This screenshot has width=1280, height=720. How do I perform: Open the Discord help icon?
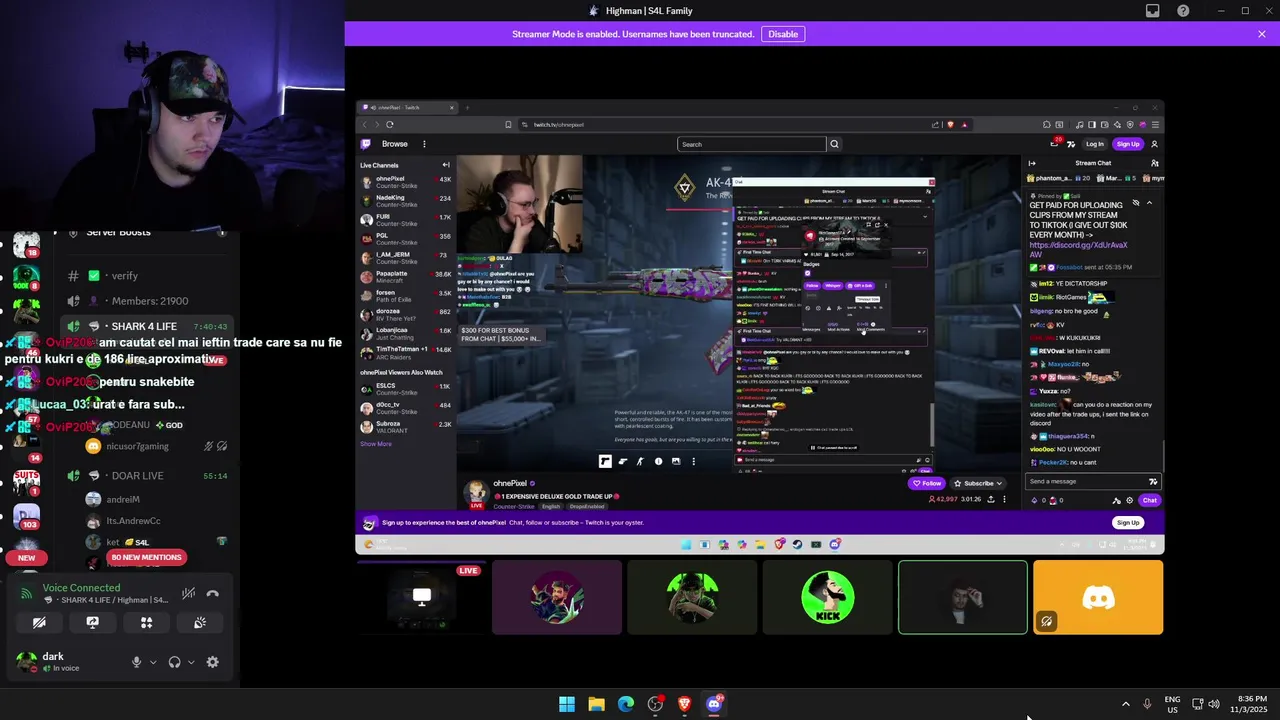(1183, 11)
